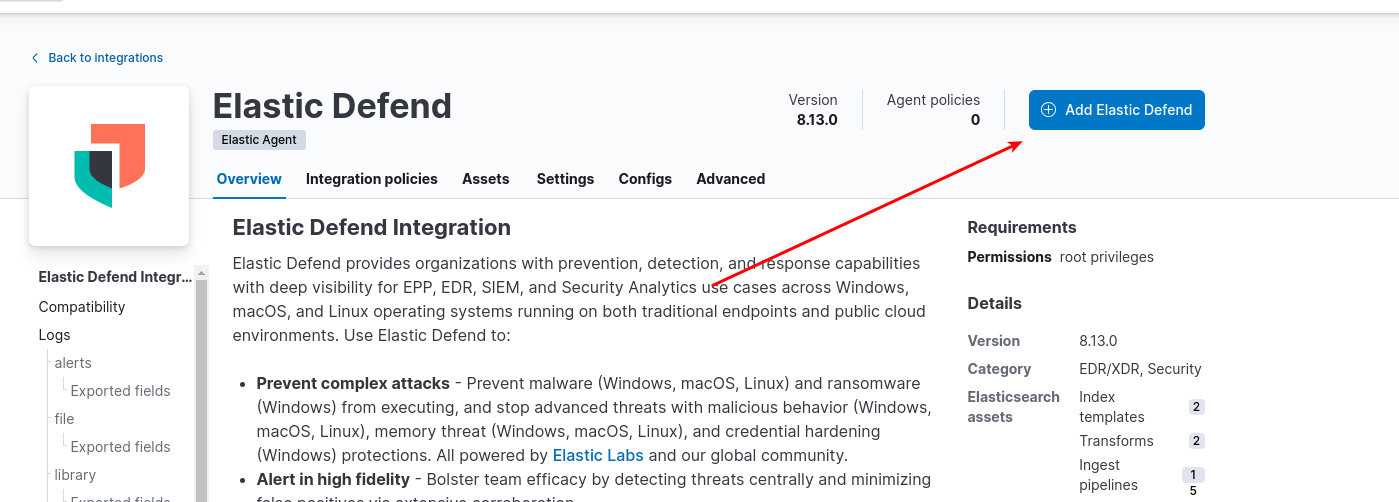Screen dimensions: 1399x502
Task: Open Back to integrations link
Action: pos(105,58)
